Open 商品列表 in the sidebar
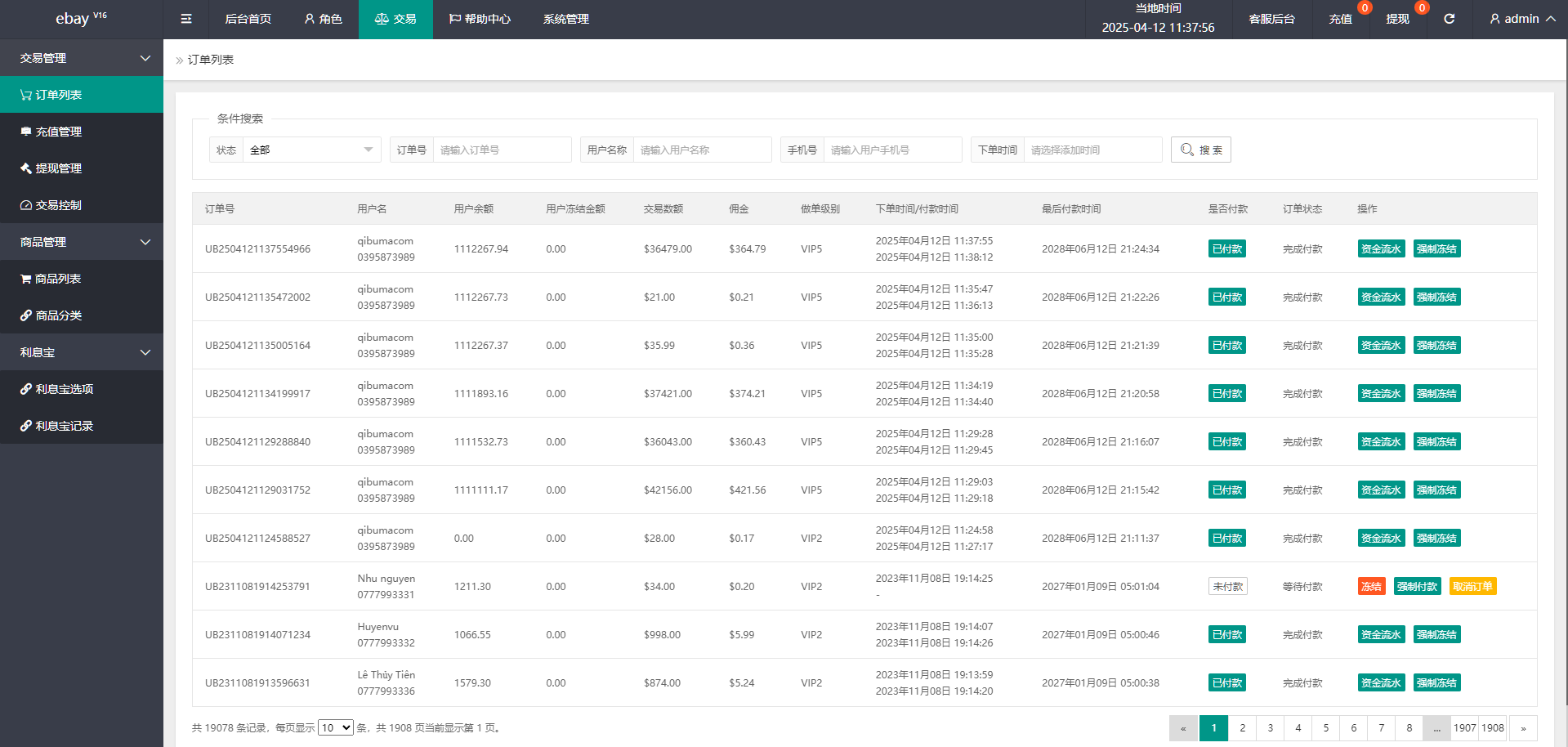The image size is (1568, 747). coord(57,279)
